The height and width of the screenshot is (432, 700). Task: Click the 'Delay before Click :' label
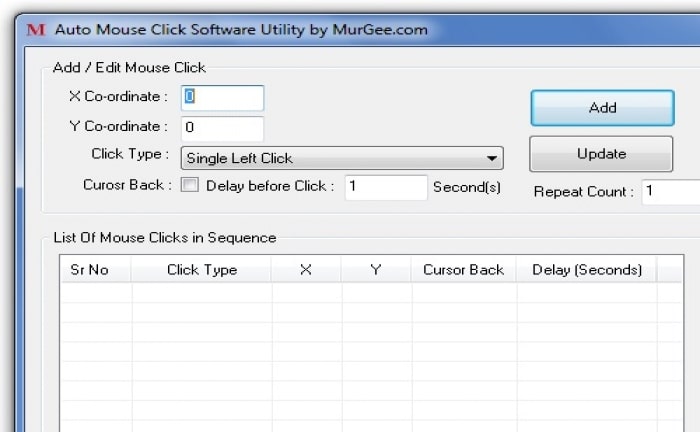pos(270,186)
